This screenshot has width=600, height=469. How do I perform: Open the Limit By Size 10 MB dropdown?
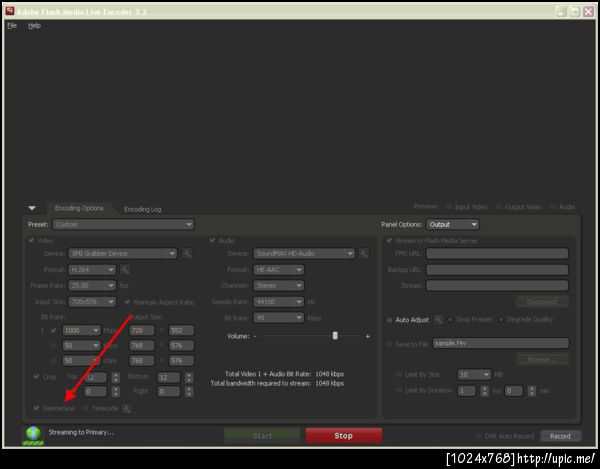pyautogui.click(x=474, y=374)
